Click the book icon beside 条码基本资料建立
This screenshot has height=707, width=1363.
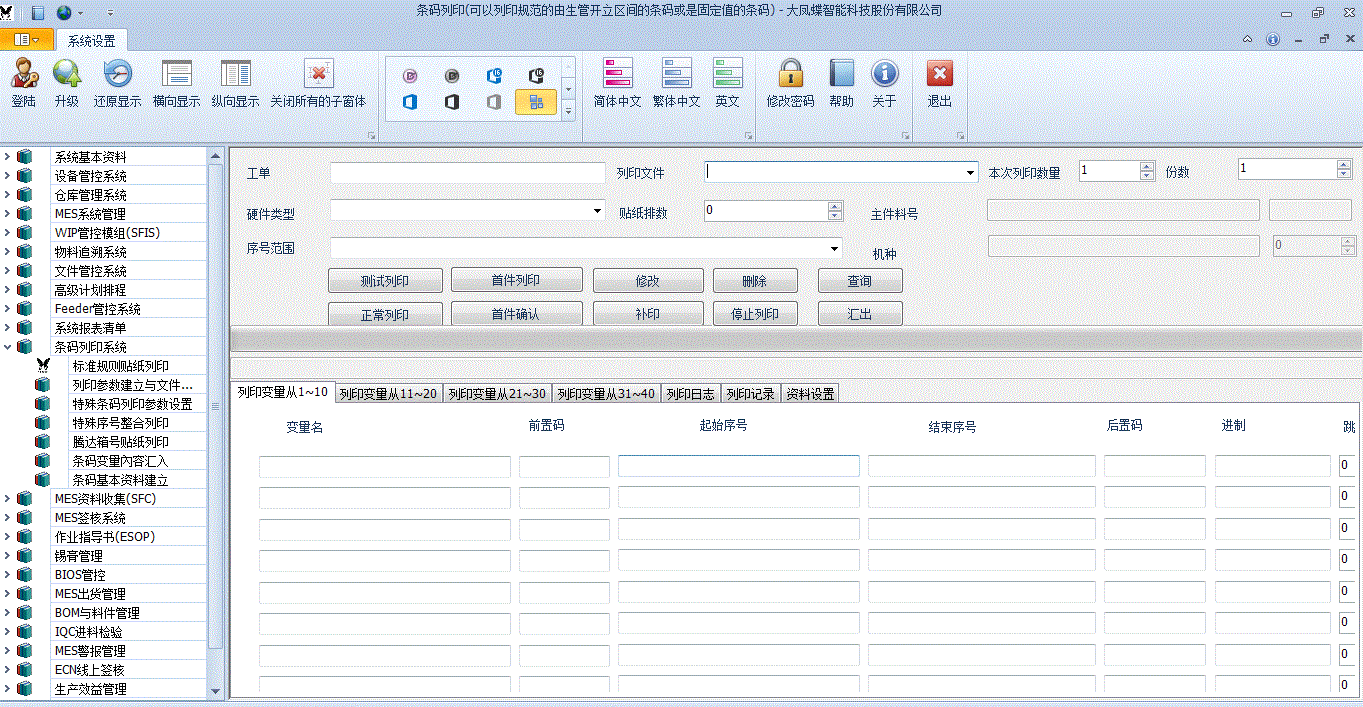pyautogui.click(x=42, y=480)
